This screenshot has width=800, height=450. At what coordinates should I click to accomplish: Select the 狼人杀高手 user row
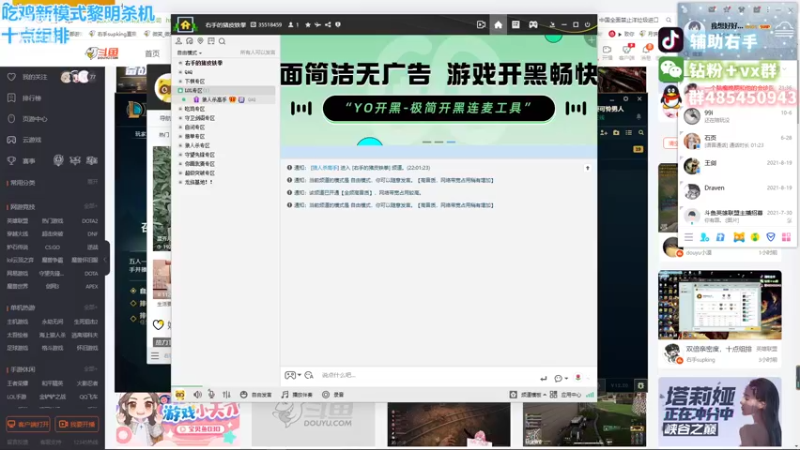226,99
